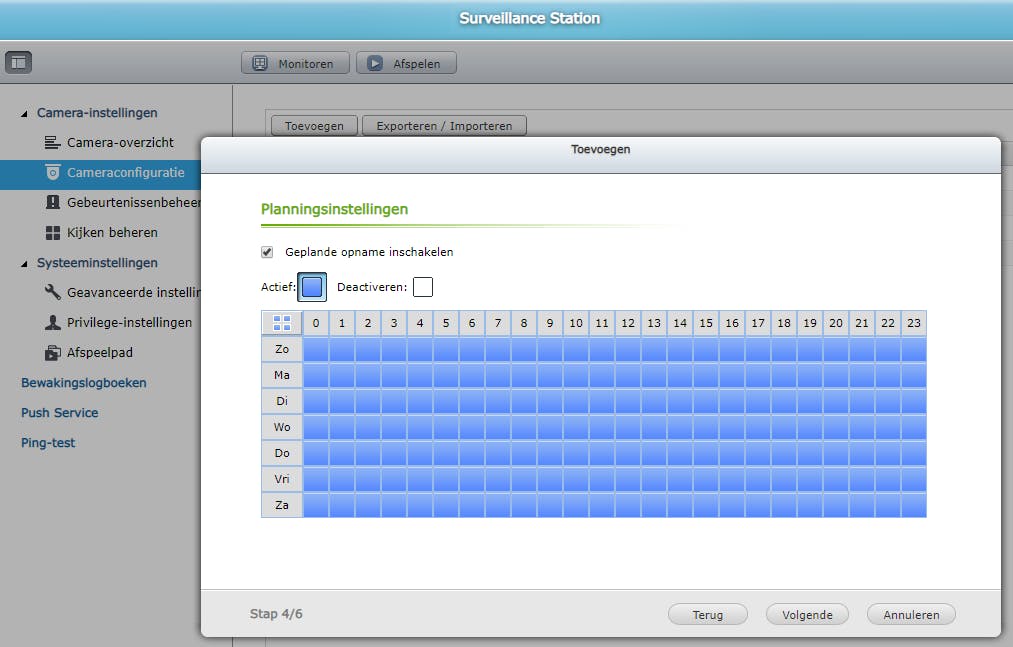The image size is (1013, 647).
Task: Select the Do row header
Action: coord(282,453)
